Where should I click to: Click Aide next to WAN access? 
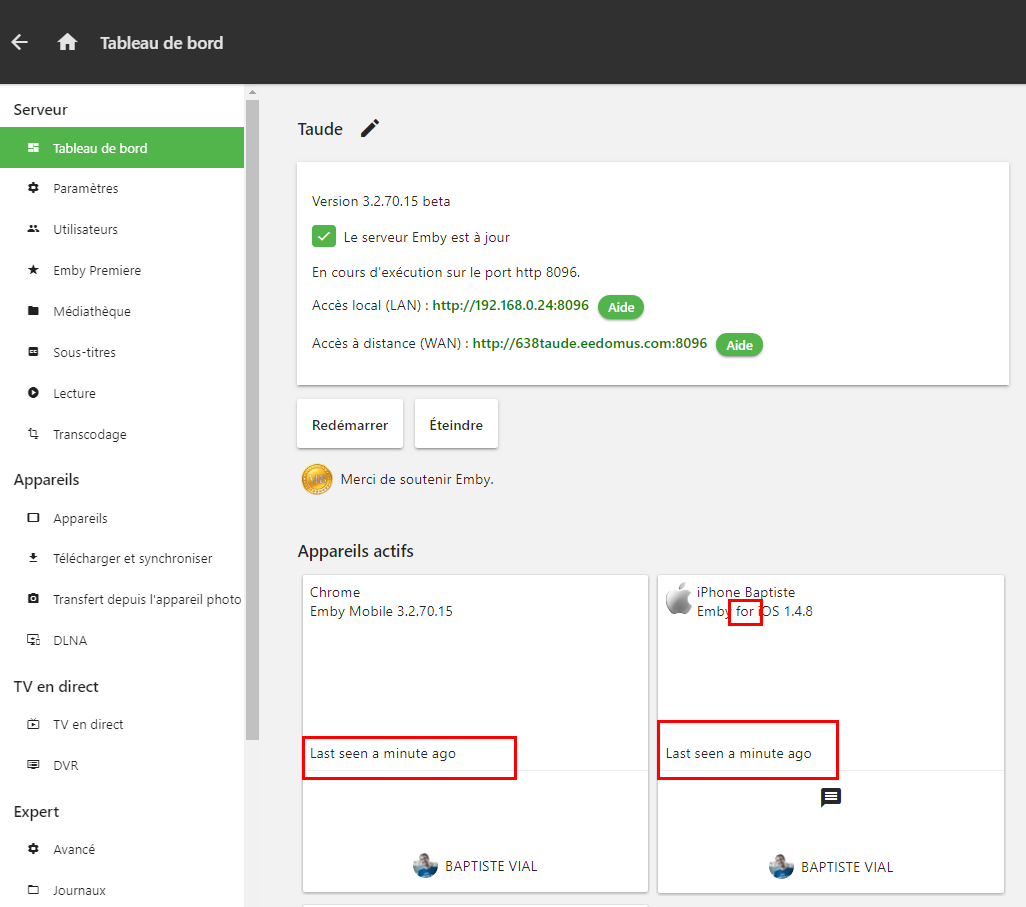point(739,345)
